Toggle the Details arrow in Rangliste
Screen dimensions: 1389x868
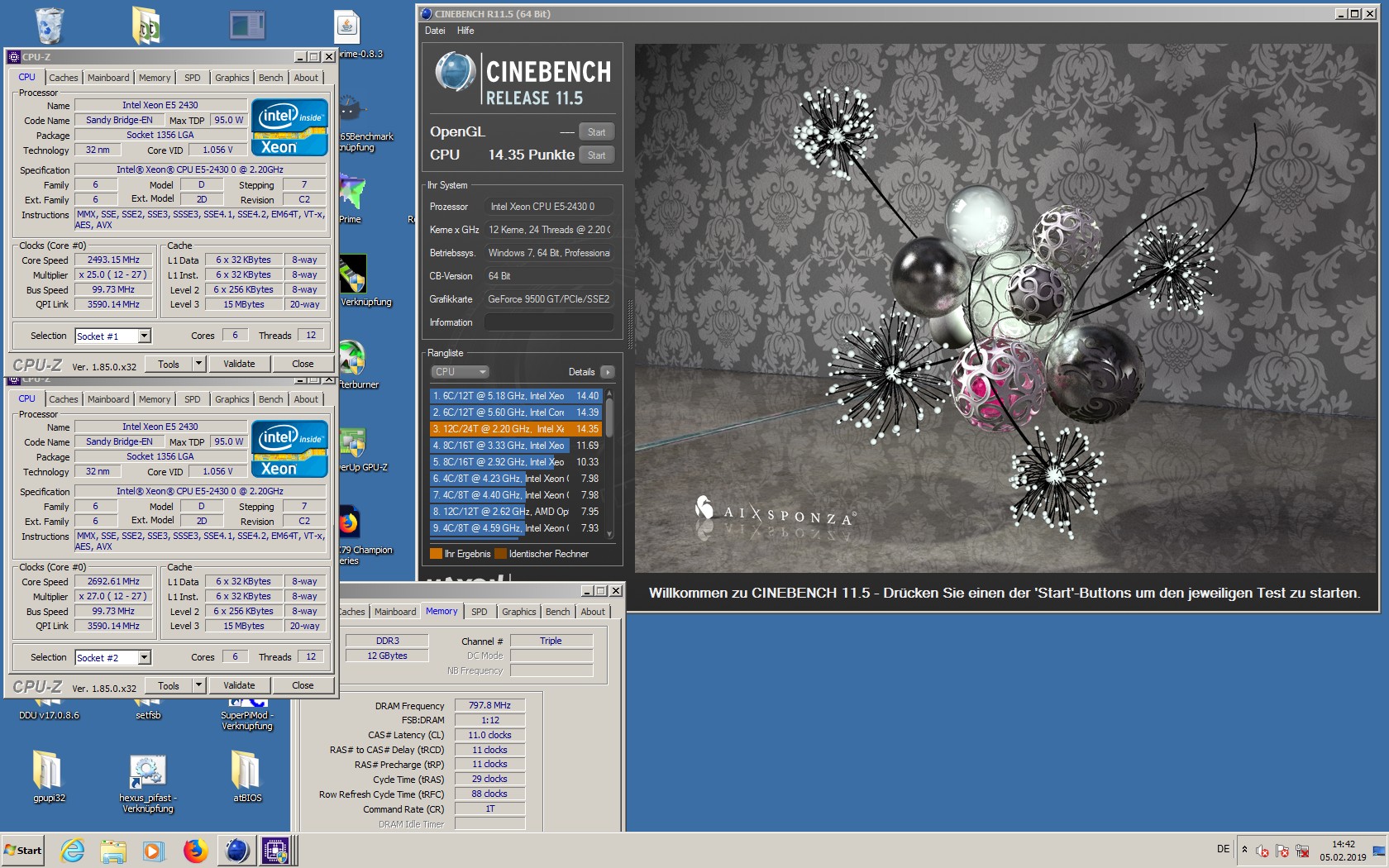click(x=608, y=372)
